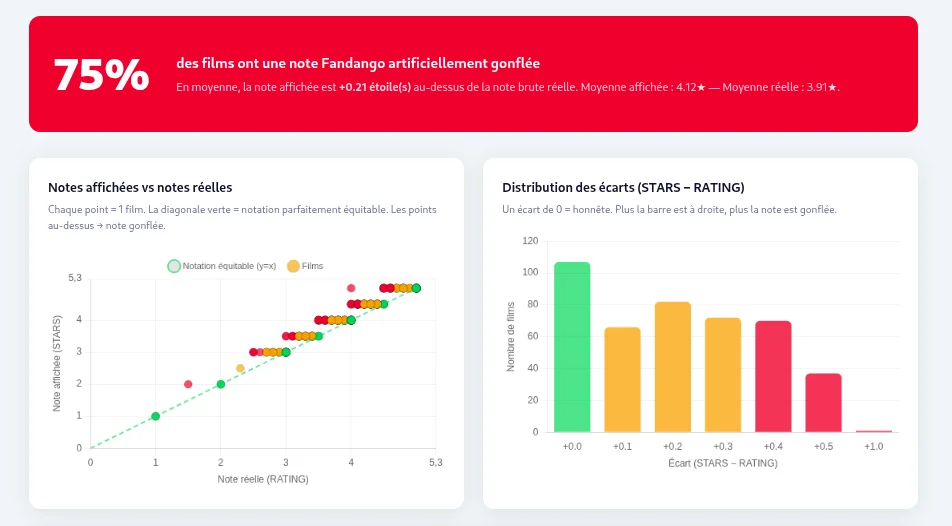Click the 'Note réelle (RATING)' axis label
Viewport: 952px width, 526px height.
263,479
